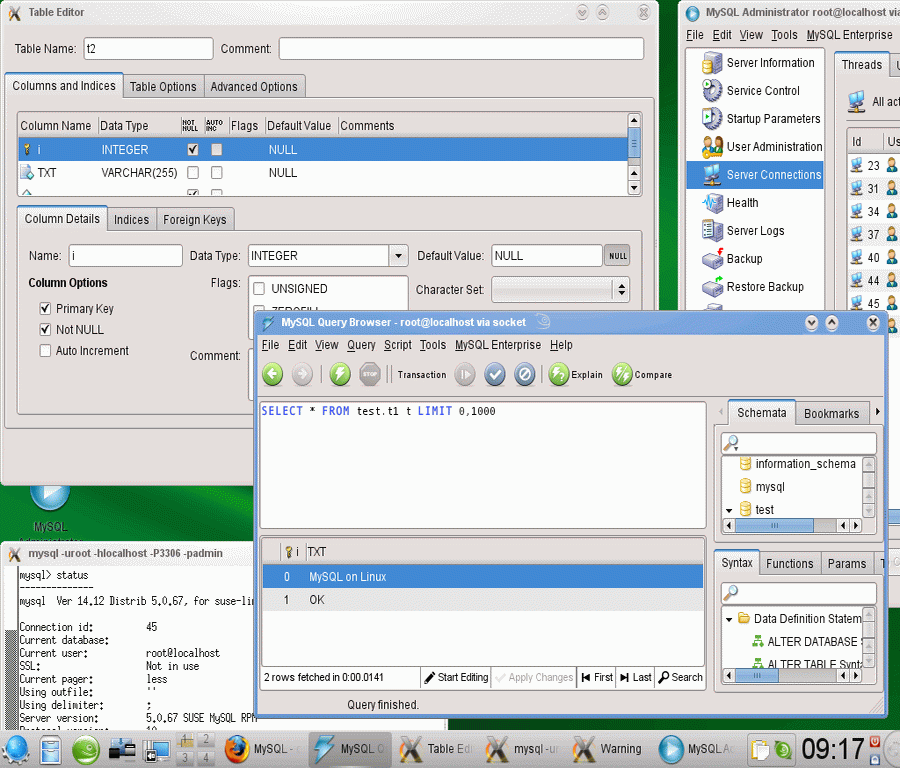Uncheck the Primary Key option
This screenshot has height=768, width=900.
click(x=45, y=309)
